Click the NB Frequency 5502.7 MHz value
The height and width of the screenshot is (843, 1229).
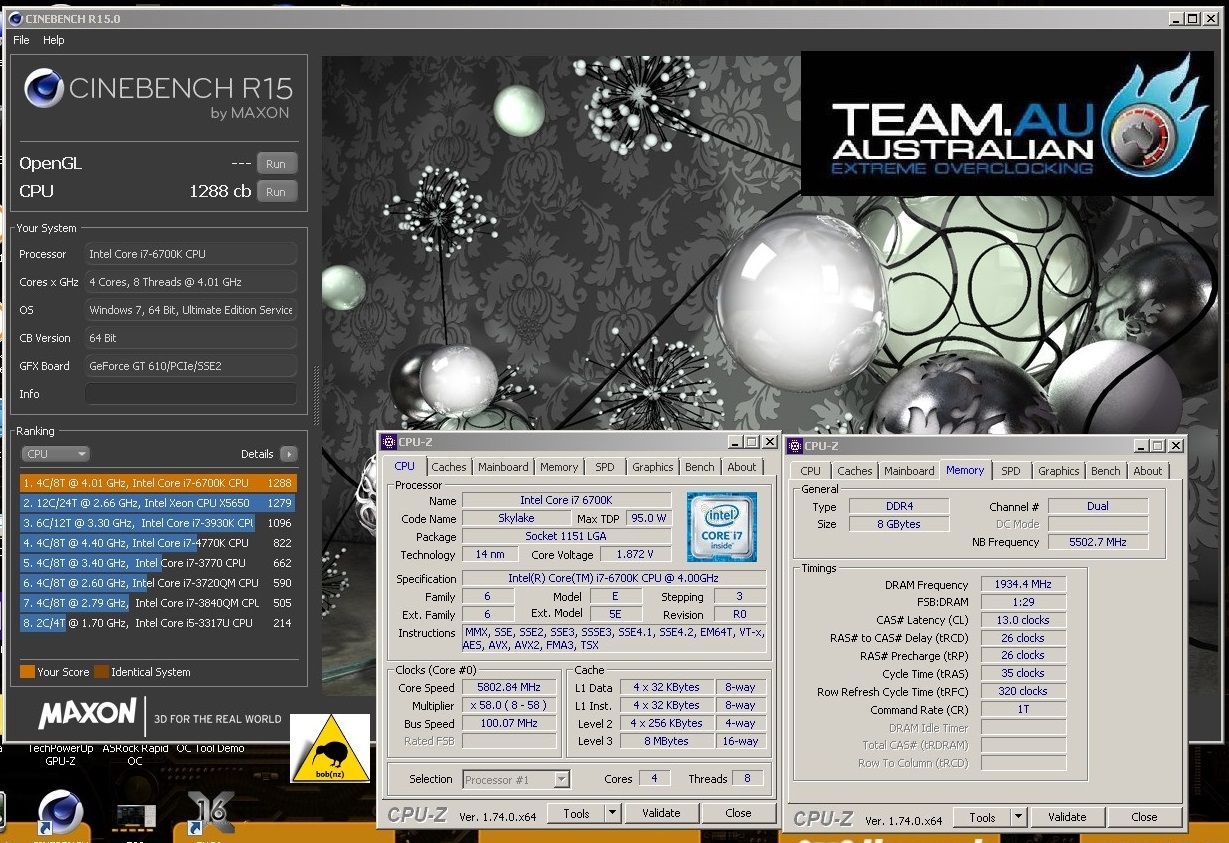(x=1097, y=542)
